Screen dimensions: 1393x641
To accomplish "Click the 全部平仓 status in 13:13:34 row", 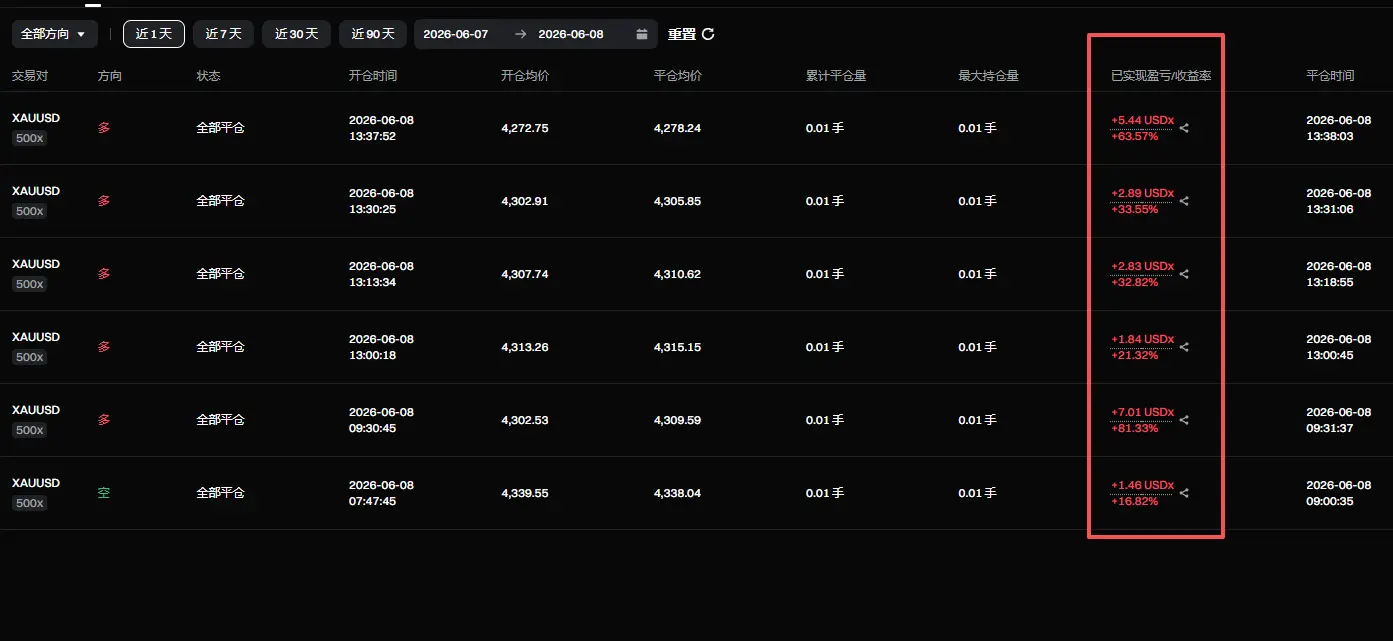I will (x=220, y=274).
